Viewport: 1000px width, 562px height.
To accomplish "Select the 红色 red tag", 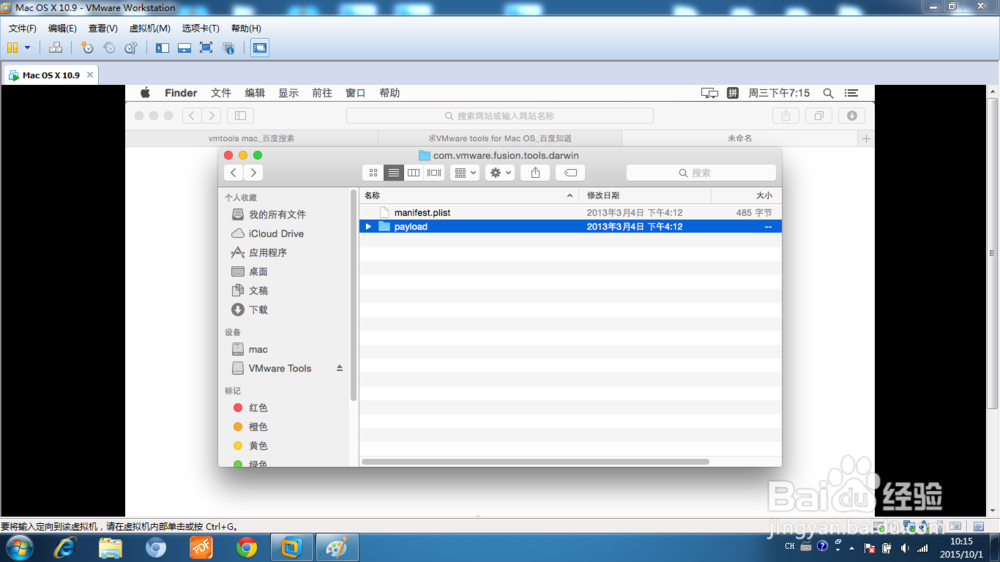I will tap(258, 408).
